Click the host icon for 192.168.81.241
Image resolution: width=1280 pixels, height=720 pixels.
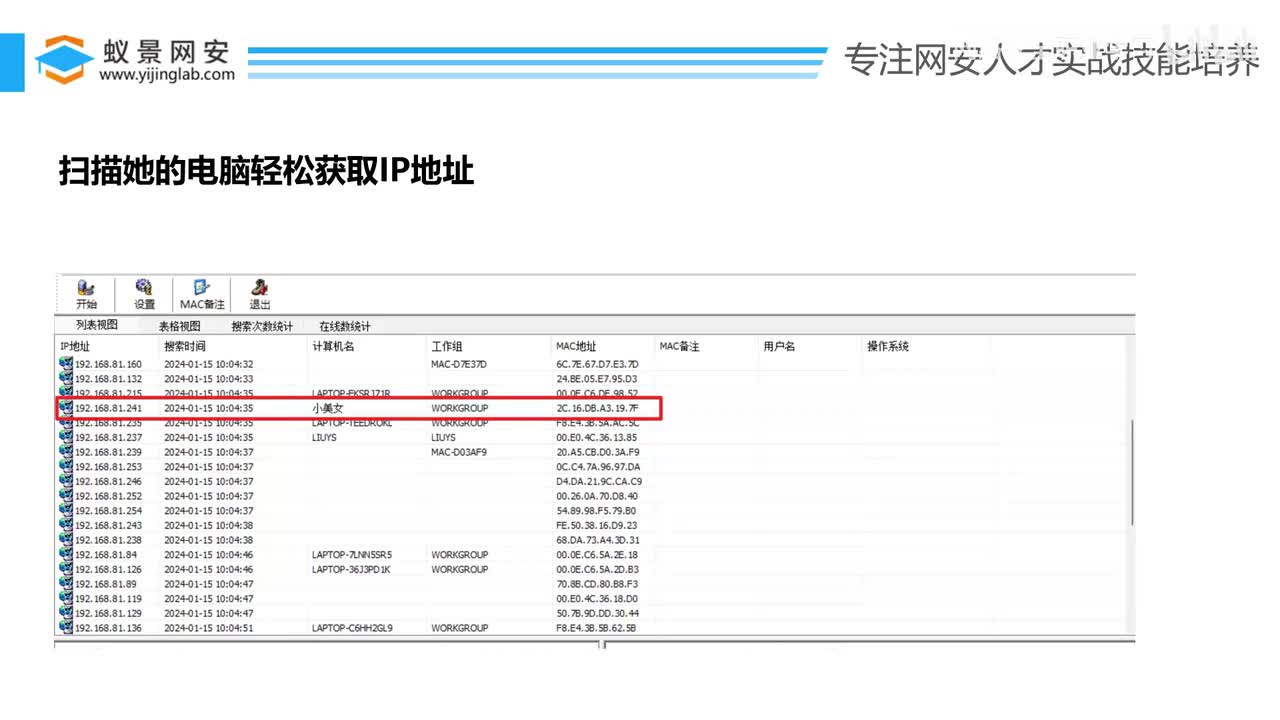[x=66, y=408]
